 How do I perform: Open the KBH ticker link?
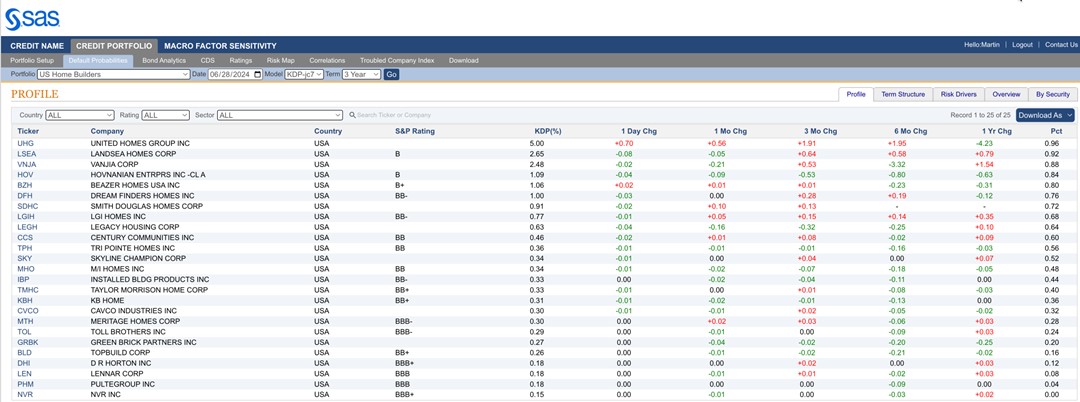click(x=25, y=300)
